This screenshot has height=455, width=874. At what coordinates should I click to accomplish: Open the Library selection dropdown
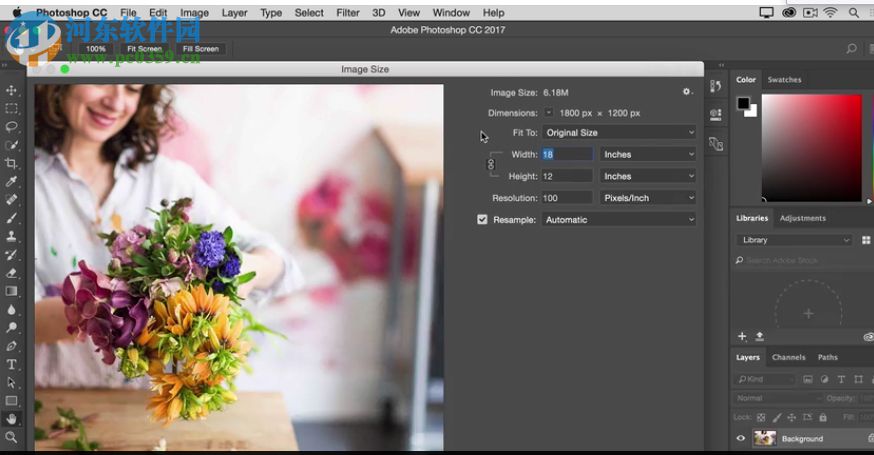794,240
